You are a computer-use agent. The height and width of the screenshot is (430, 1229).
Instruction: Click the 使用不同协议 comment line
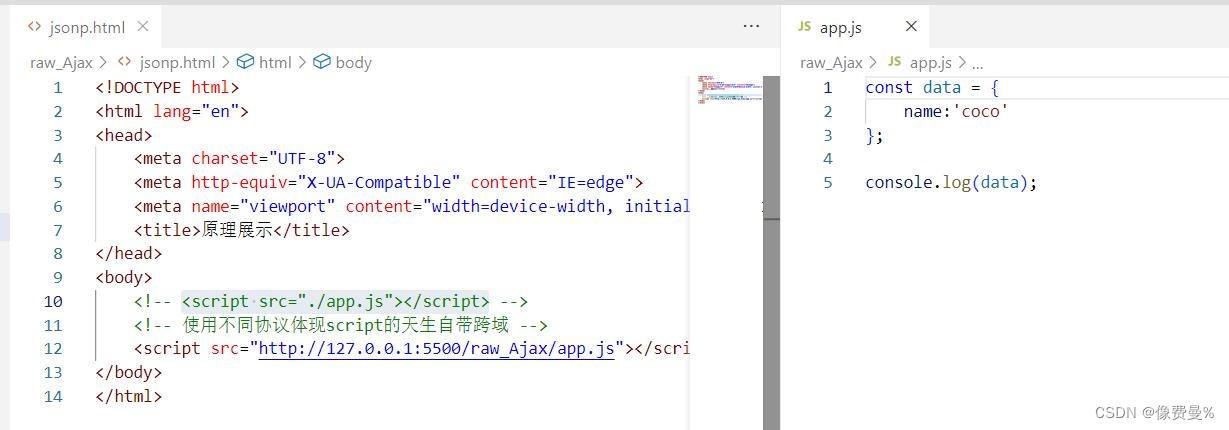coord(340,325)
